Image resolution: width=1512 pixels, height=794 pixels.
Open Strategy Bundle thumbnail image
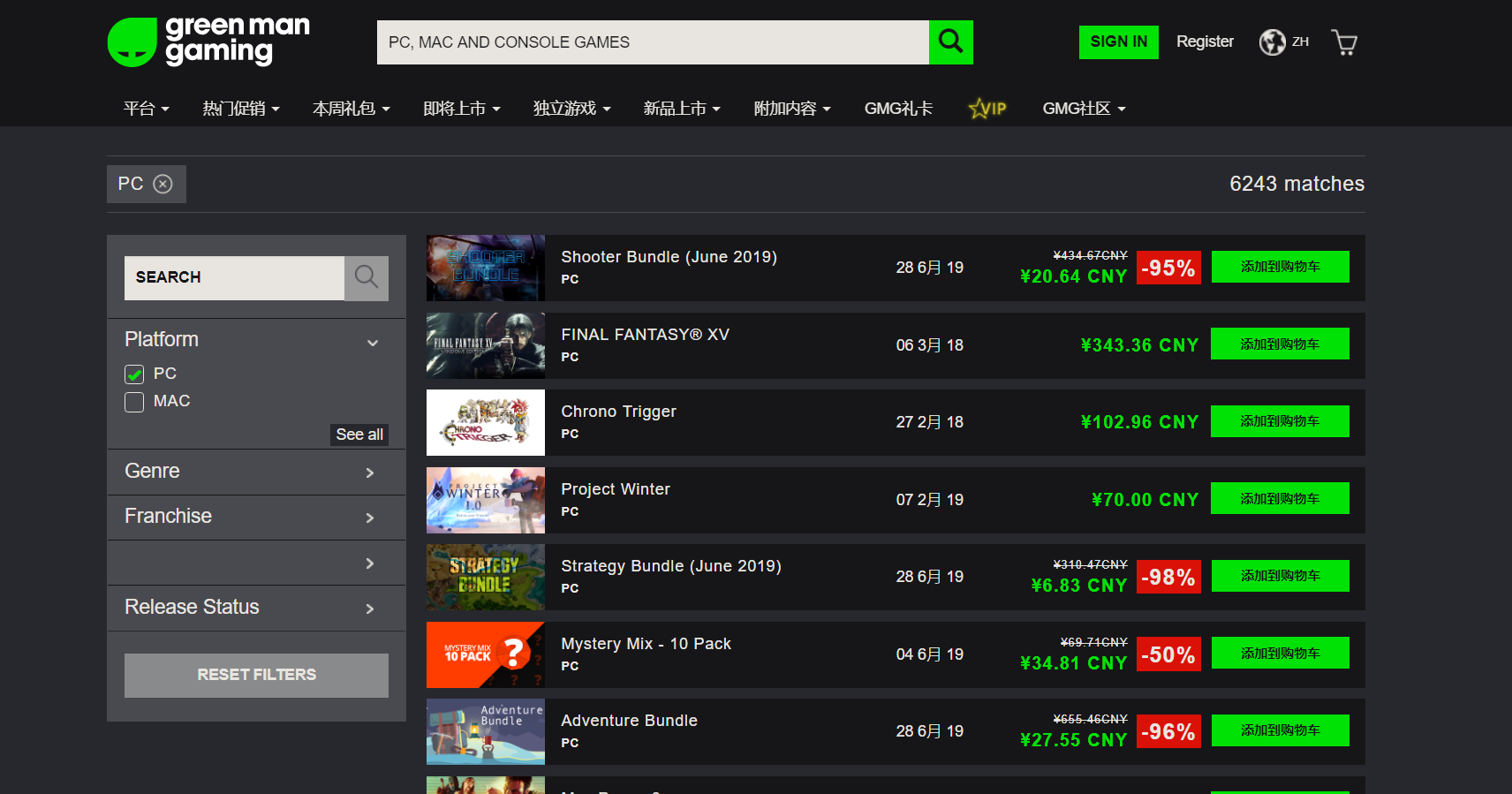coord(486,577)
